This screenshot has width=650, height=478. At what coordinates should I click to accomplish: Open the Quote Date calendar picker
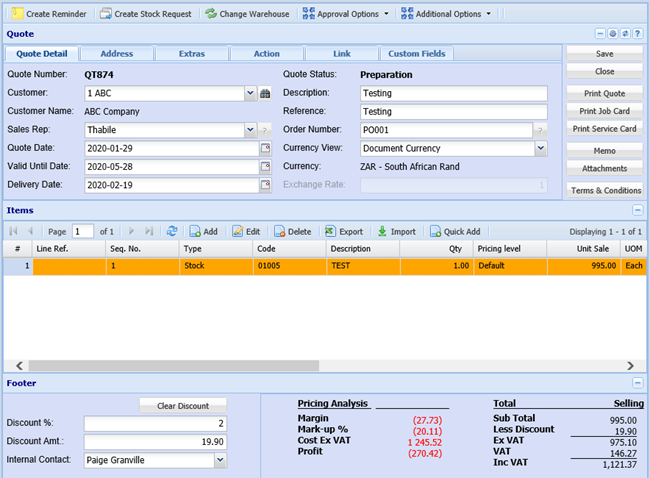point(265,148)
